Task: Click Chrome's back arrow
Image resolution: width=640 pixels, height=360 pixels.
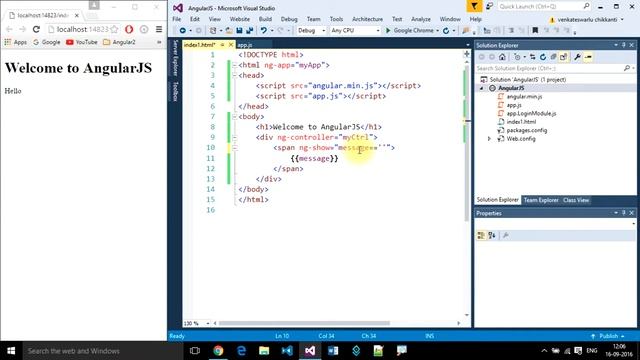Action: tap(9, 29)
